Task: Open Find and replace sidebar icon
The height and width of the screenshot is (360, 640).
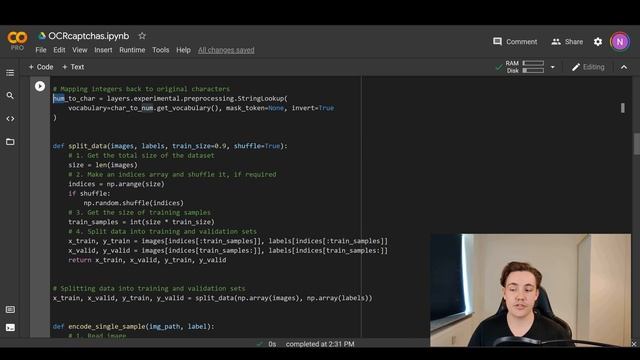Action: pyautogui.click(x=10, y=96)
